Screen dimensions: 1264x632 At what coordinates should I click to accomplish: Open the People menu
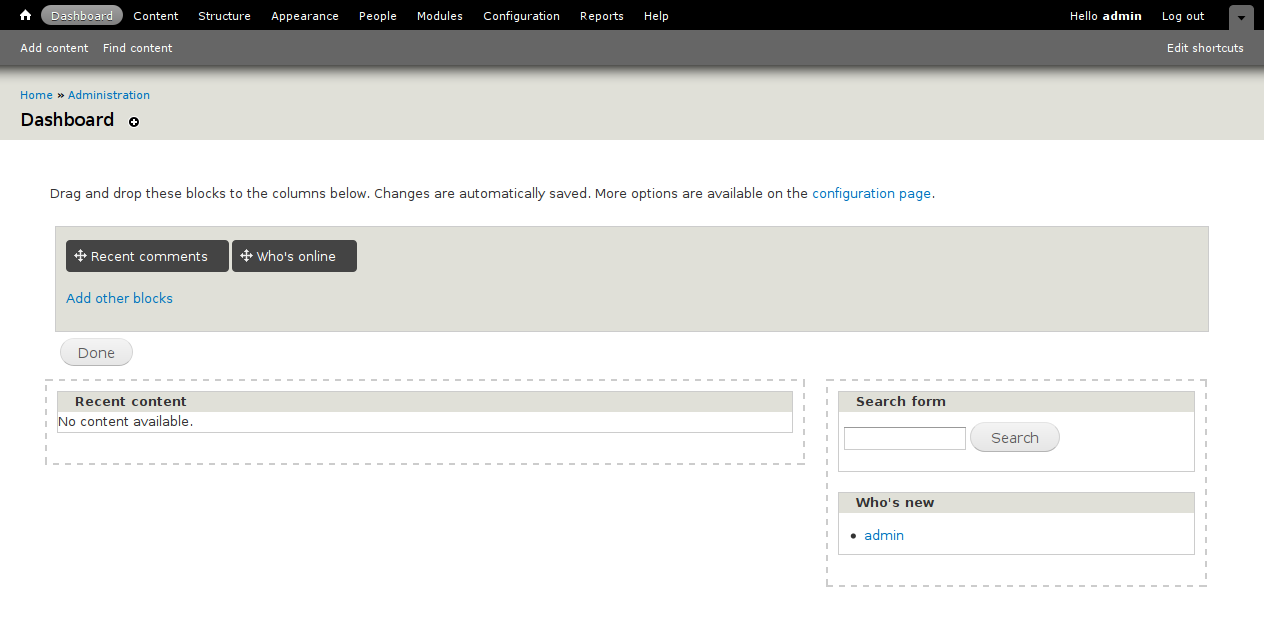coord(377,15)
